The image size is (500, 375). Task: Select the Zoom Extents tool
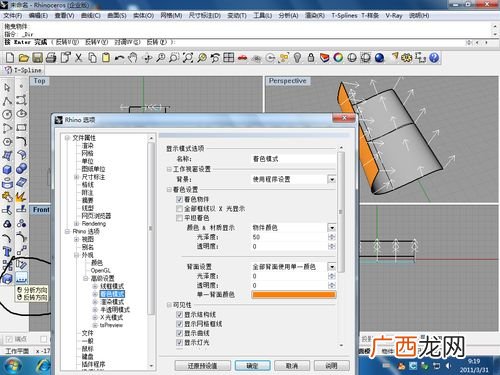pyautogui.click(x=188, y=58)
